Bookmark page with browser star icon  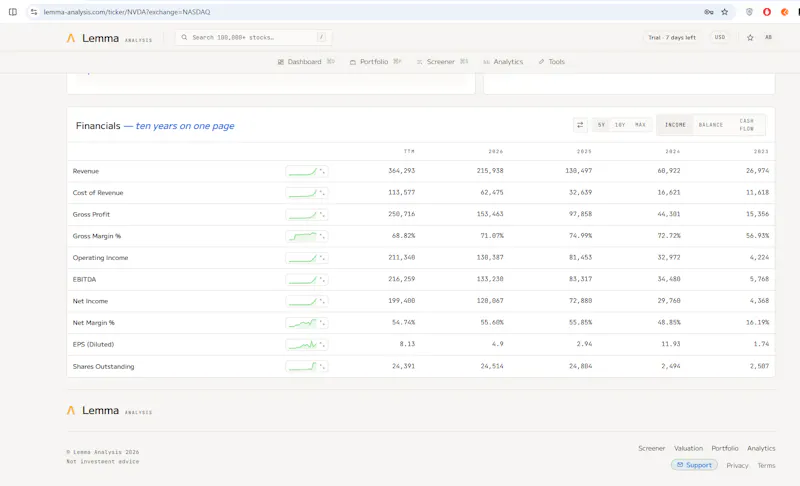coord(724,12)
